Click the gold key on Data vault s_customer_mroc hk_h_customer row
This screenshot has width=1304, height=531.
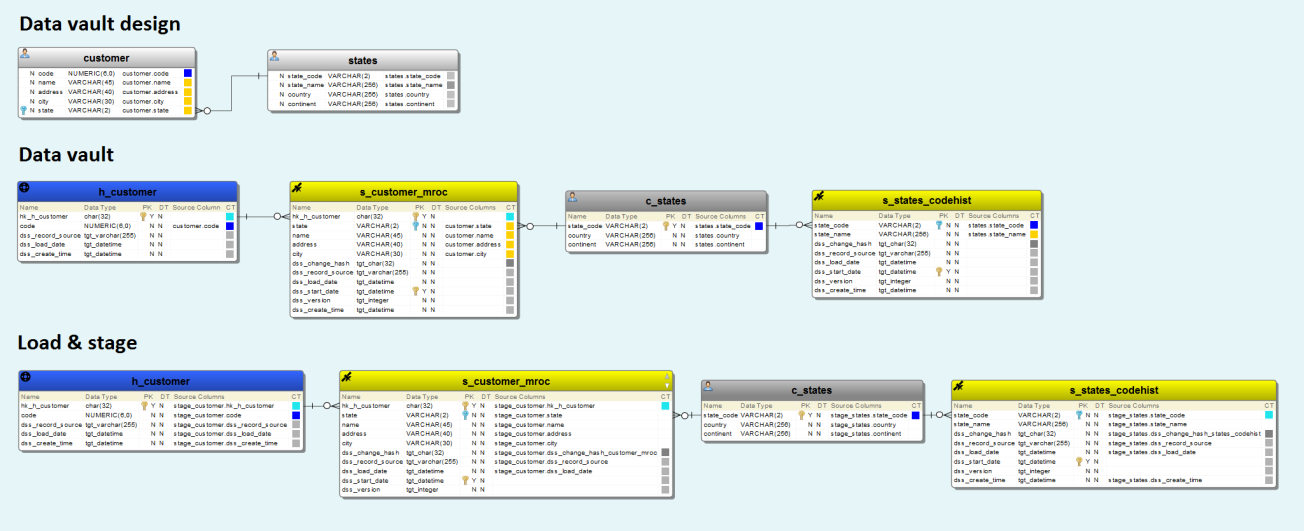(416, 216)
